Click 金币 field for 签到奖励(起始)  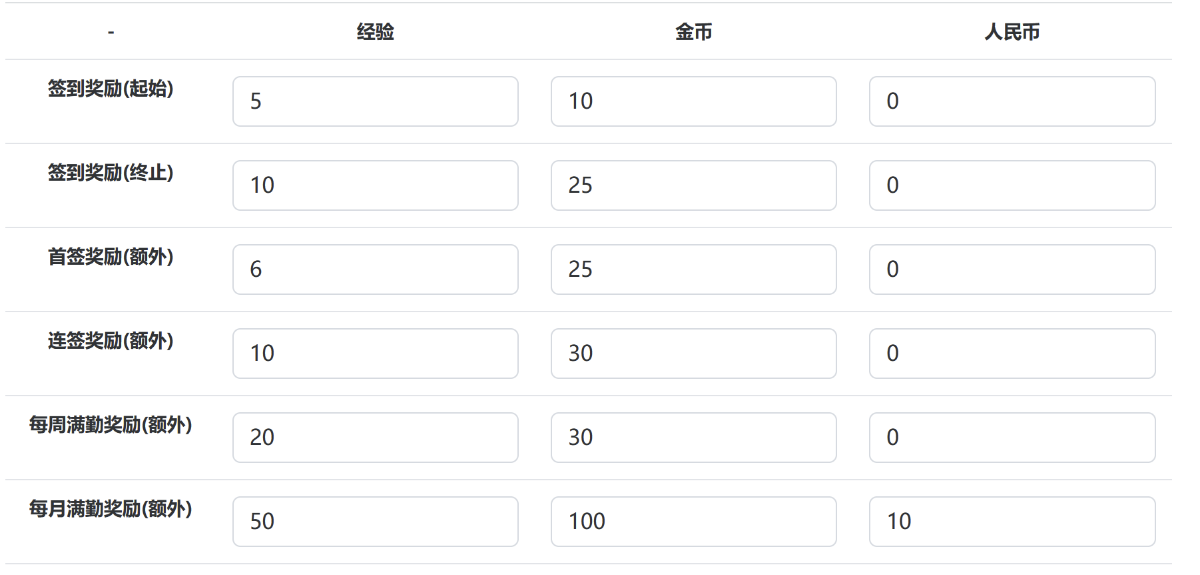click(693, 101)
